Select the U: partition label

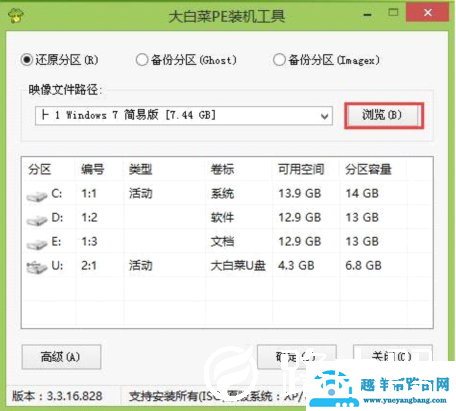point(57,265)
